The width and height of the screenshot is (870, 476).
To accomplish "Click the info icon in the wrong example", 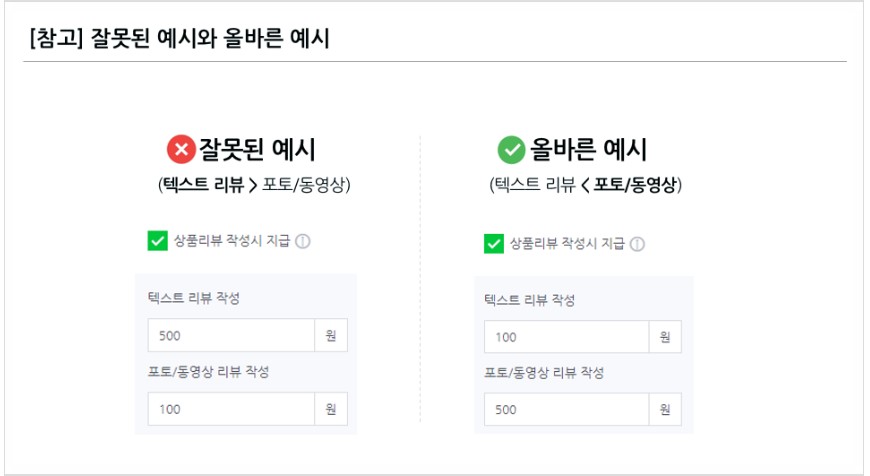I will pyautogui.click(x=304, y=241).
